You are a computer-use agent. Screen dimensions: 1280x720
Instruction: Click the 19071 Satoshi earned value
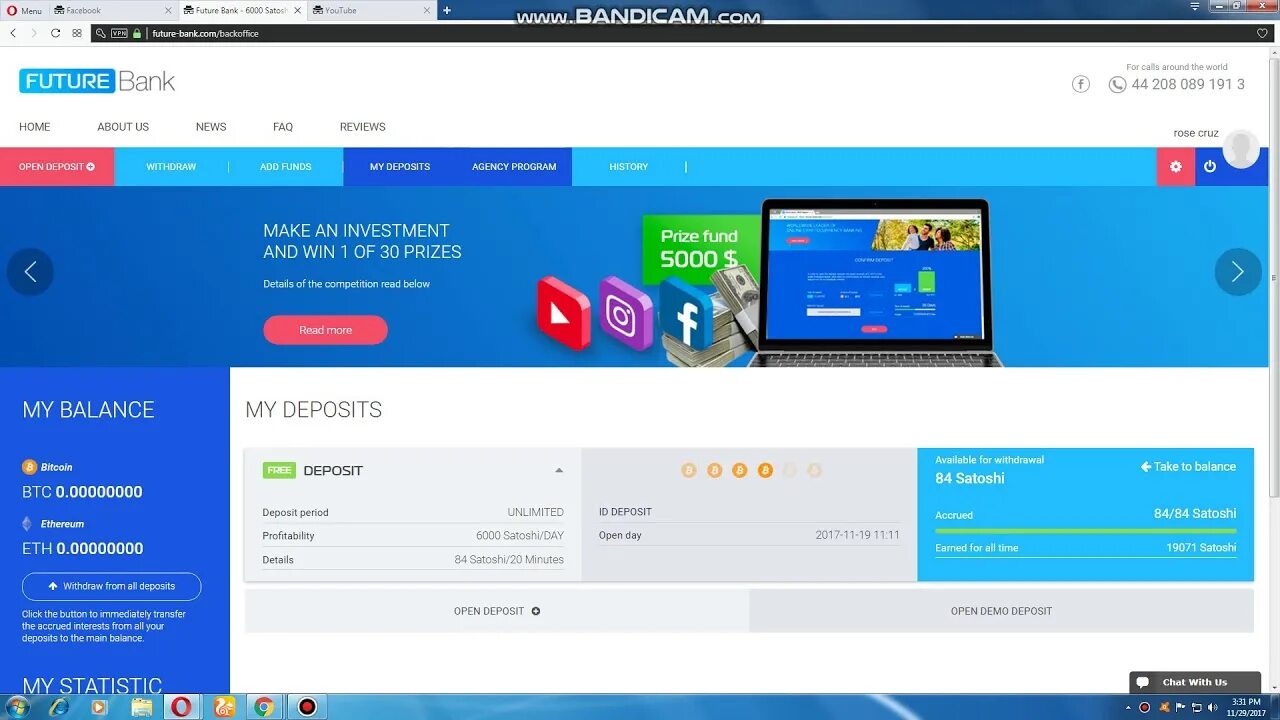pos(1201,548)
